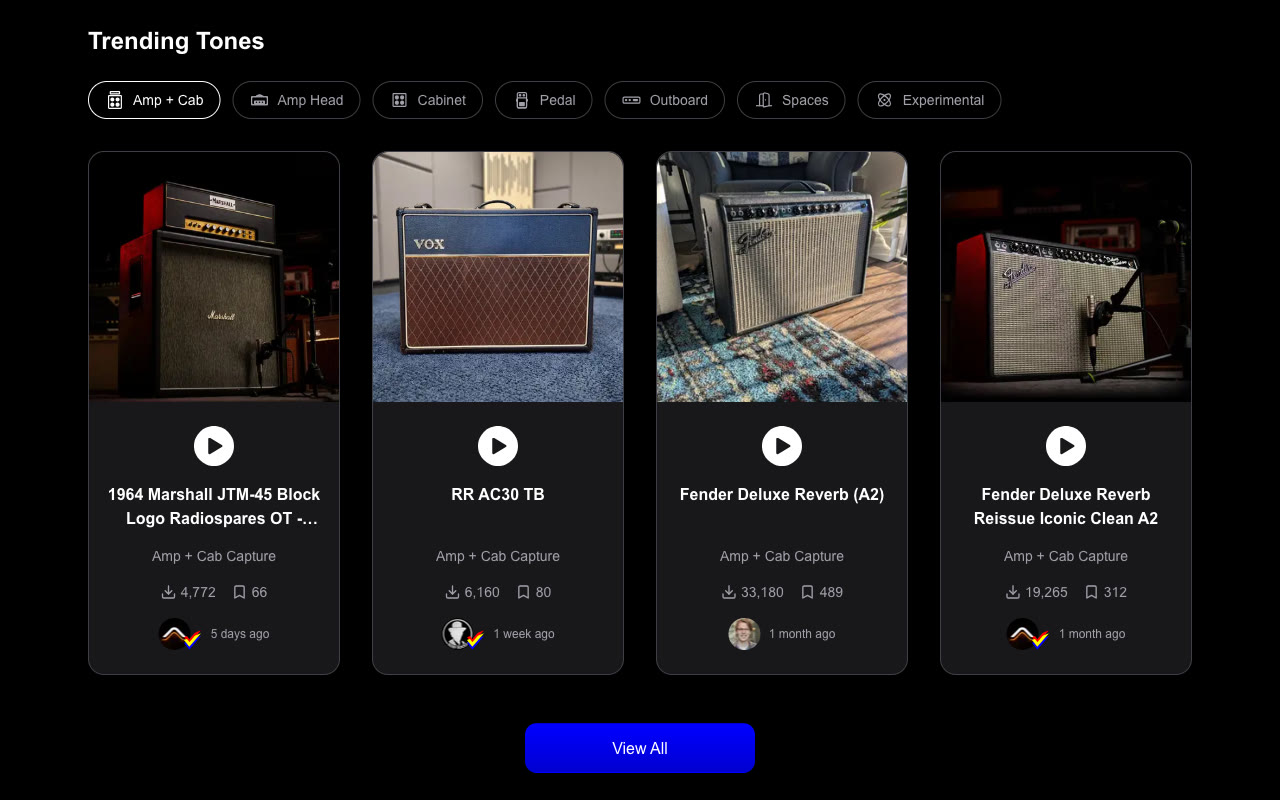Click Amp + Cab Capture label under RR AC30 TB
Viewport: 1280px width, 800px height.
point(498,556)
